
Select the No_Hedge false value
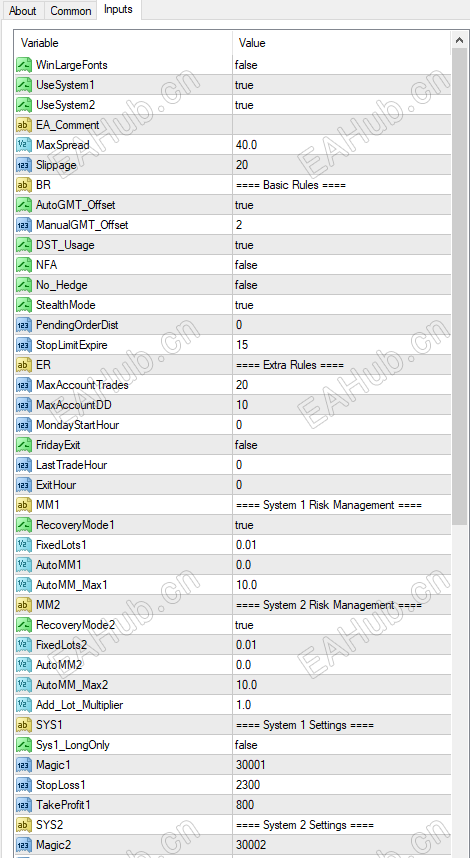[x=246, y=285]
